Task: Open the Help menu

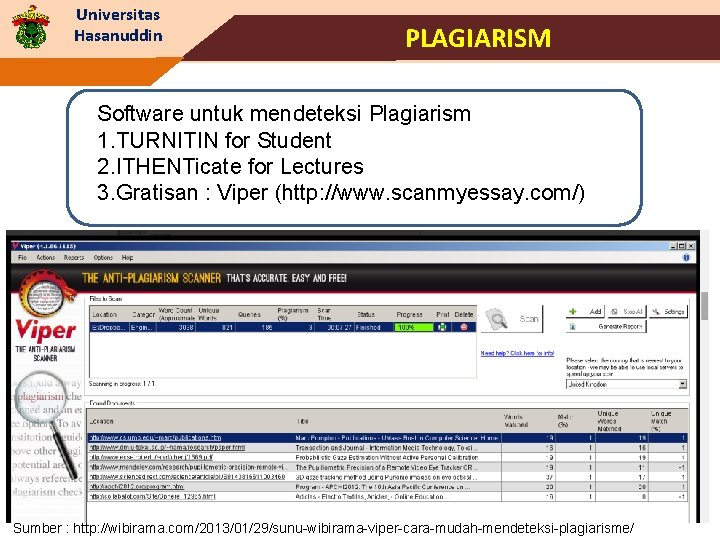Action: 127,258
